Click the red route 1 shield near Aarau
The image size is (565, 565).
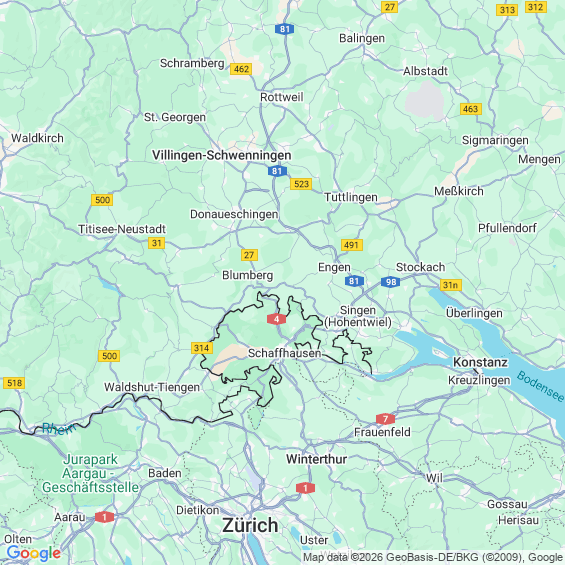[x=104, y=517]
